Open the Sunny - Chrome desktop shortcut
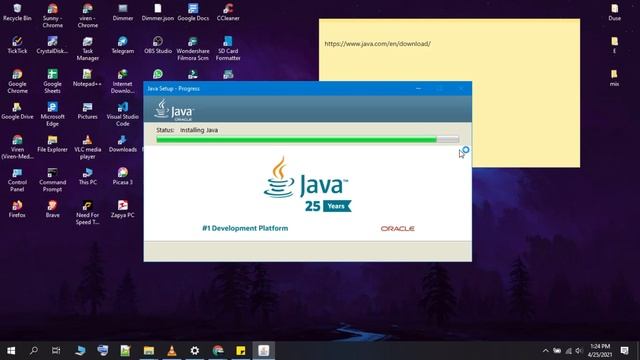This screenshot has height=360, width=640. tap(53, 16)
